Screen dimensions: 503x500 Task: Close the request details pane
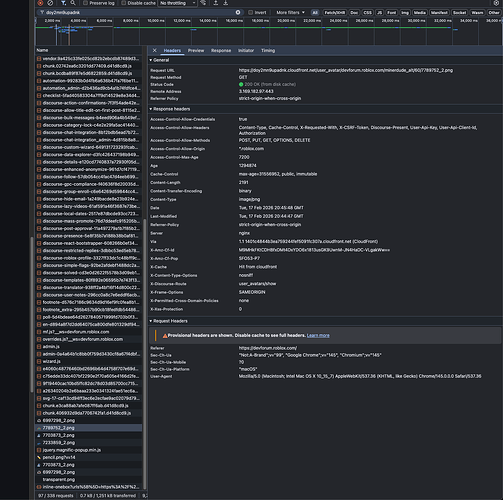pyautogui.click(x=155, y=50)
